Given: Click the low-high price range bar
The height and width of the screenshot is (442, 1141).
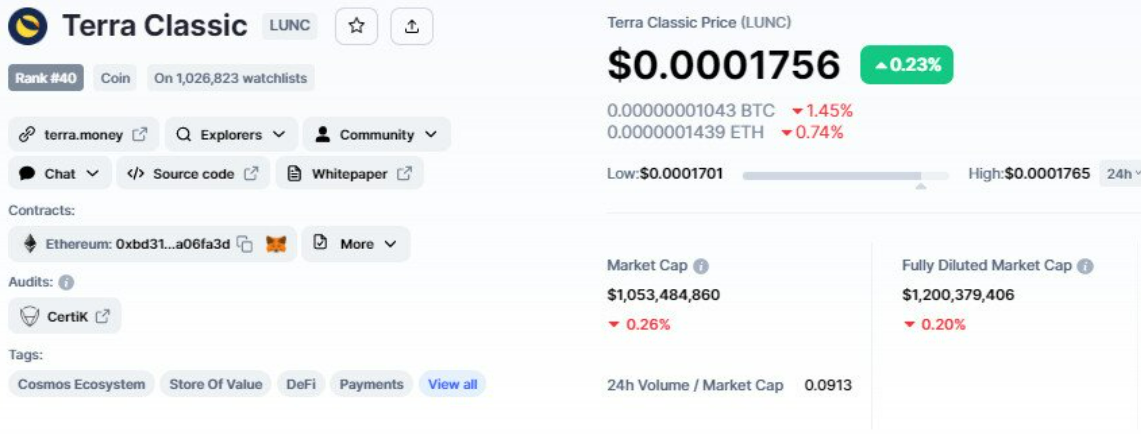Looking at the screenshot, I should click(846, 175).
